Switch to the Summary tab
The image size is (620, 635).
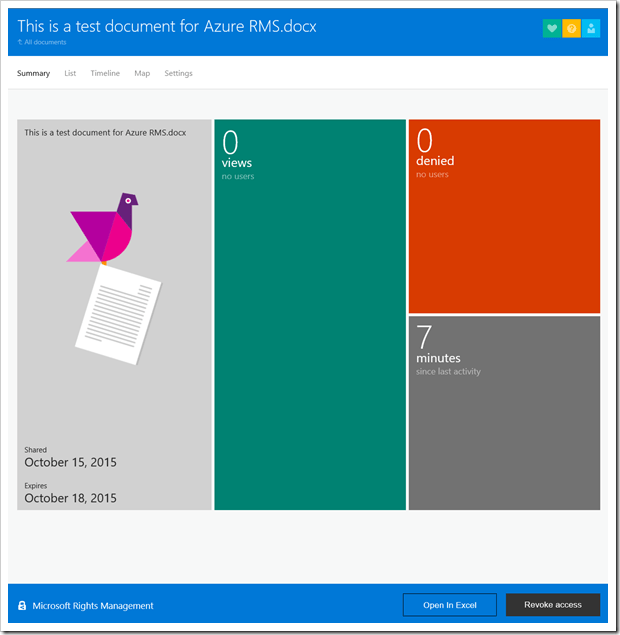pyautogui.click(x=33, y=73)
